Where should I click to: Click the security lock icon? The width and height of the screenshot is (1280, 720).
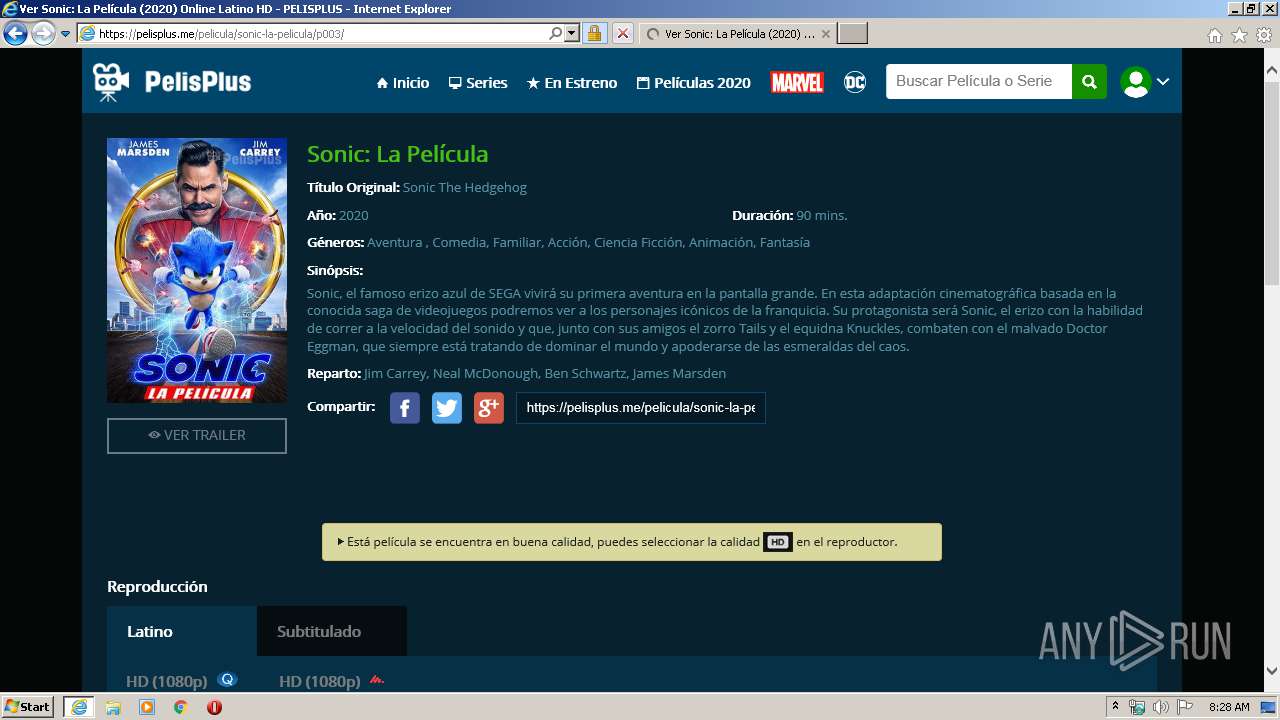pyautogui.click(x=594, y=33)
